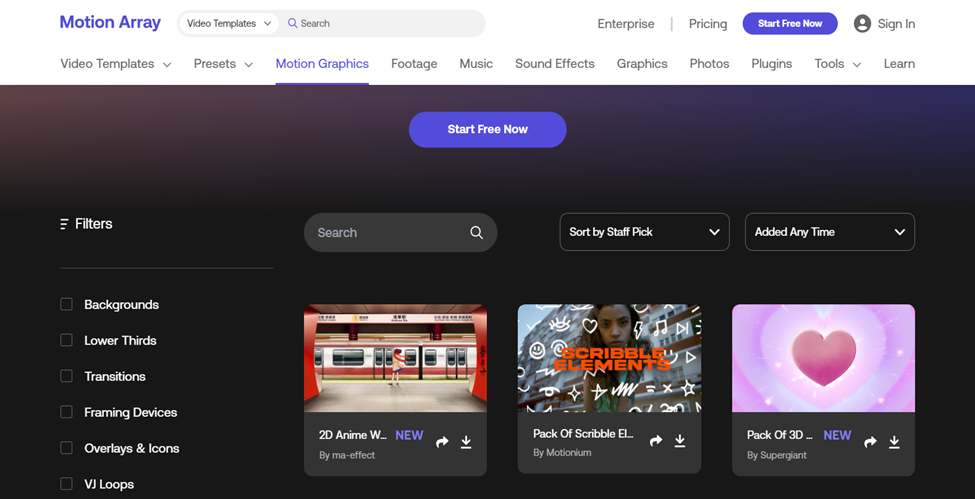Open the Scribble Elements thumbnail

(x=609, y=358)
